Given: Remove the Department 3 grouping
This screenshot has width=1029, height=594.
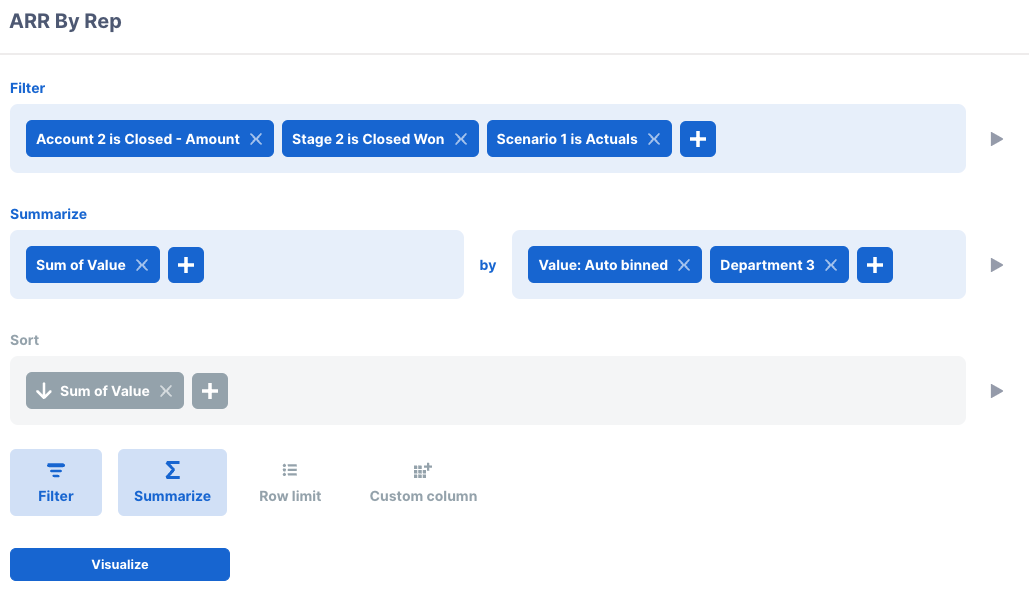Looking at the screenshot, I should click(831, 264).
